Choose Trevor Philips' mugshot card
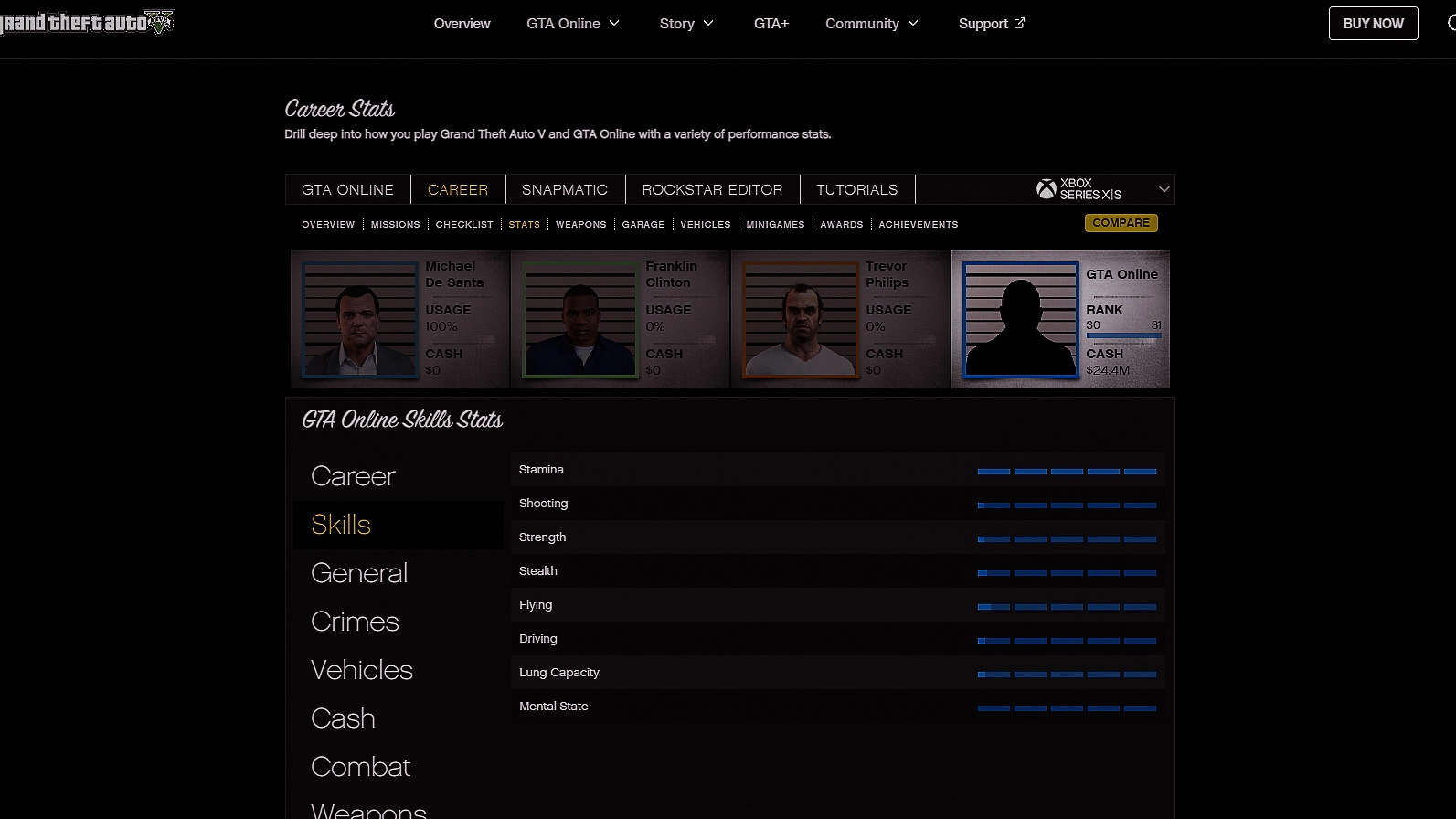Viewport: 1456px width, 819px height. [801, 319]
